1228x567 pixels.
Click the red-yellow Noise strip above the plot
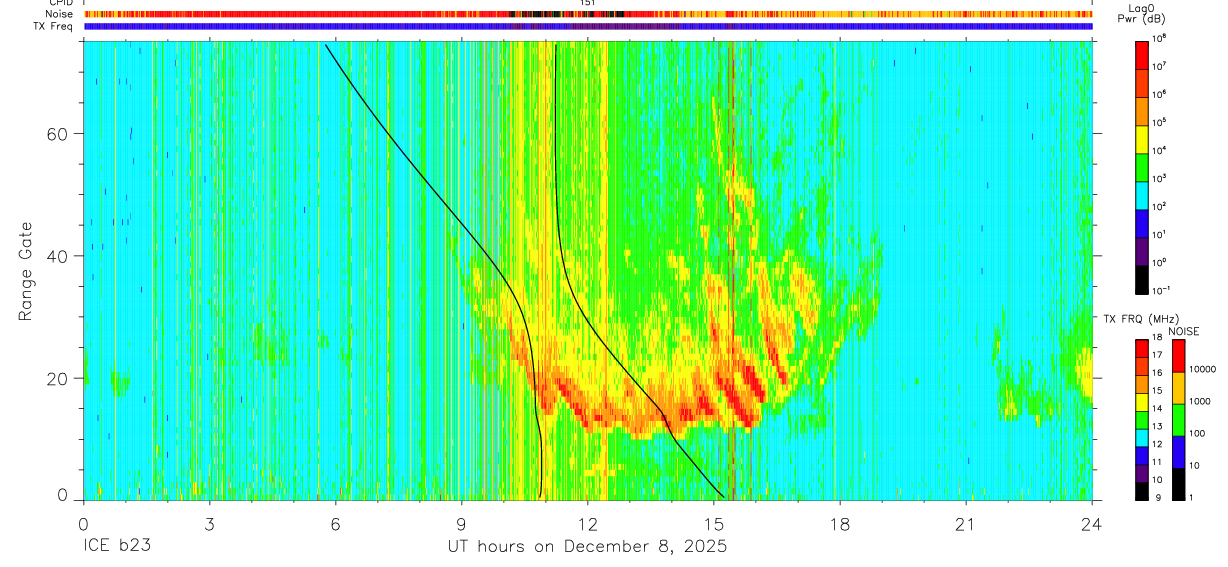click(x=587, y=14)
